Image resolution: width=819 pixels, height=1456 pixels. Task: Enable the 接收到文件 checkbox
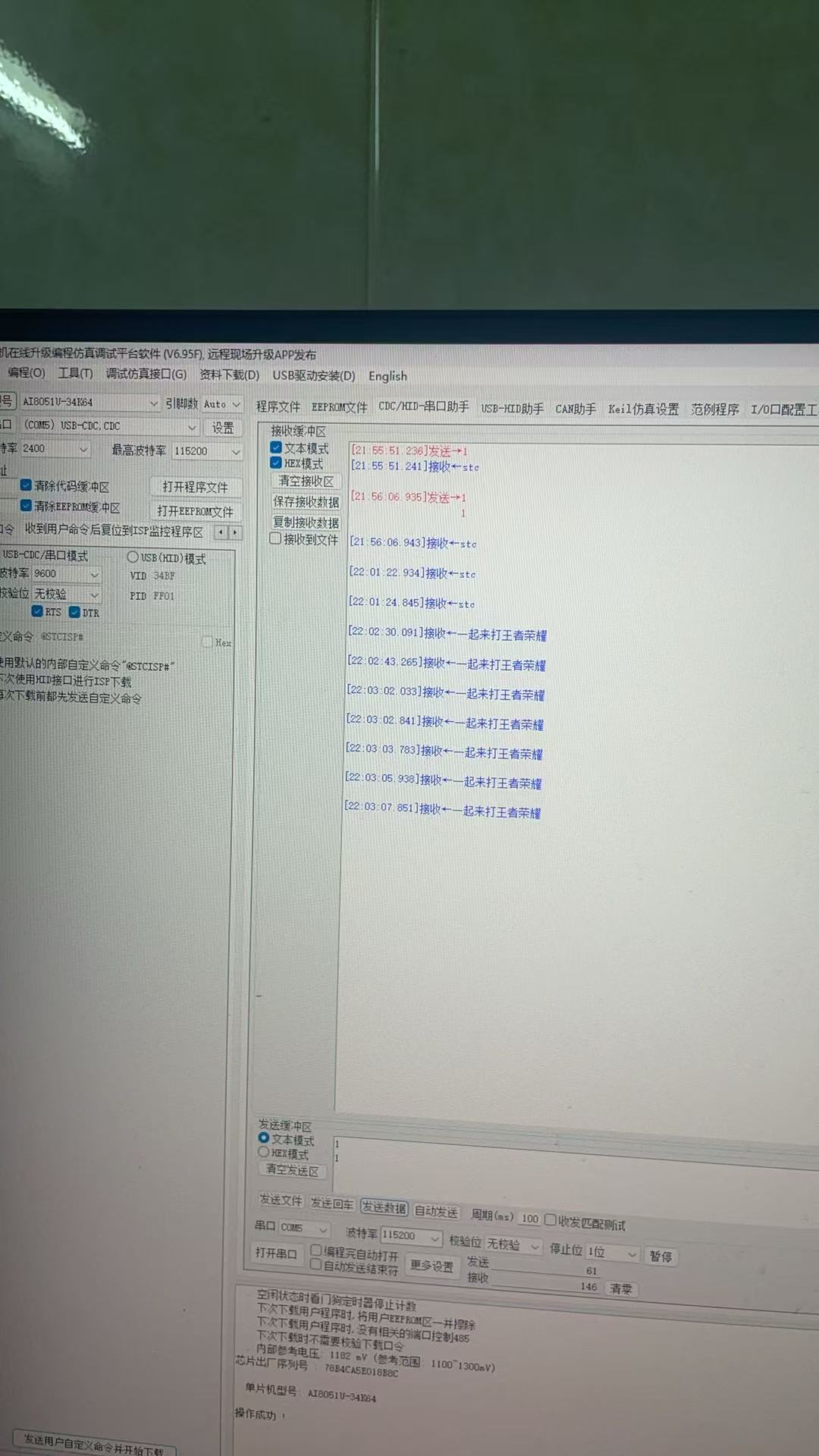pos(275,538)
